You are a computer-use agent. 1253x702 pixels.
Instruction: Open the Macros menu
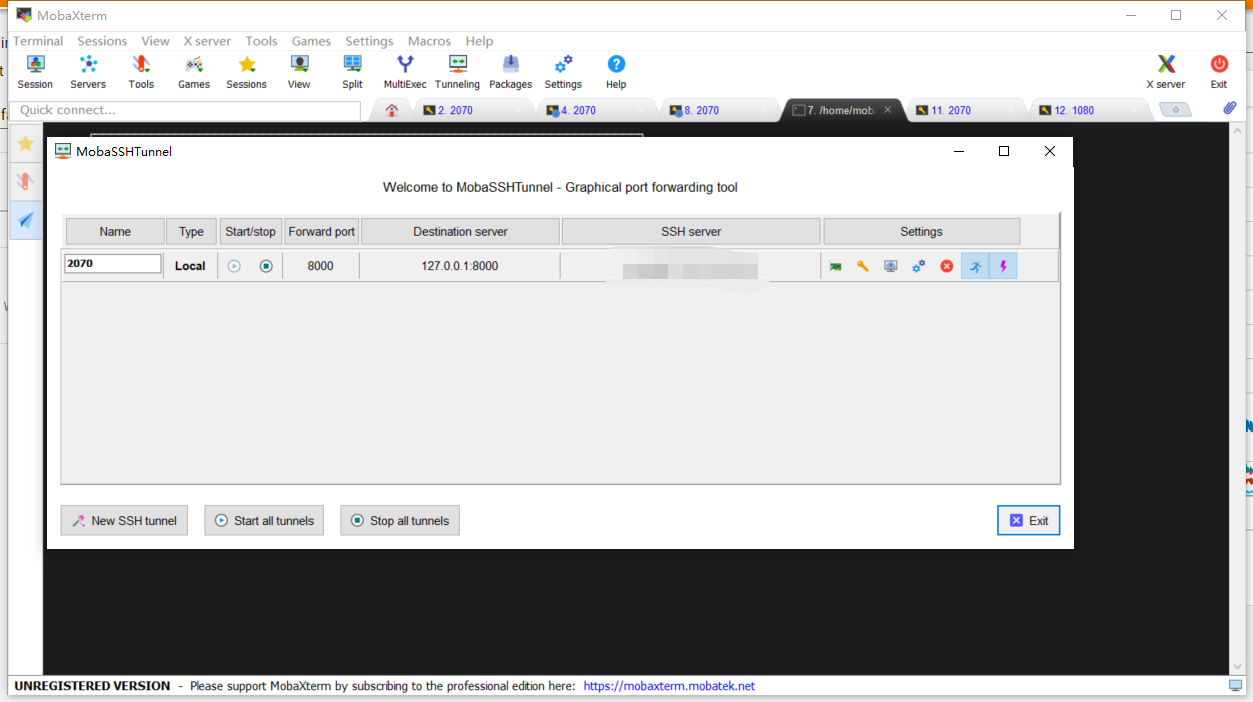tap(429, 41)
